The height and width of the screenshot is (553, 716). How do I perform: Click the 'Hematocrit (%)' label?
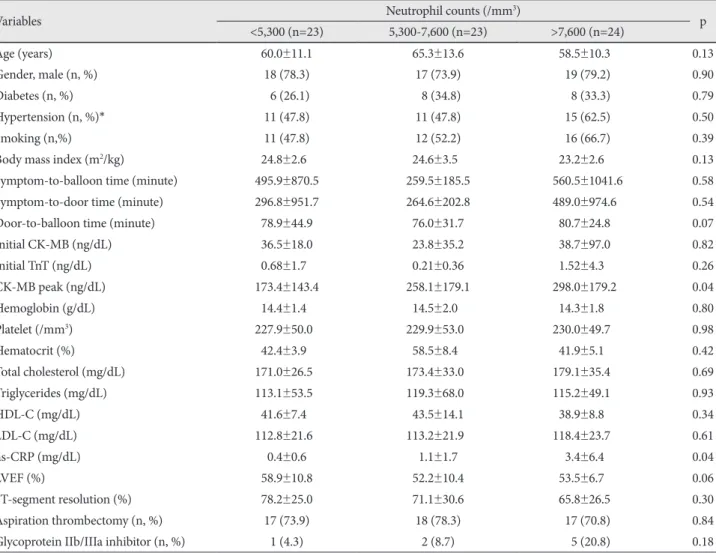pos(37,351)
